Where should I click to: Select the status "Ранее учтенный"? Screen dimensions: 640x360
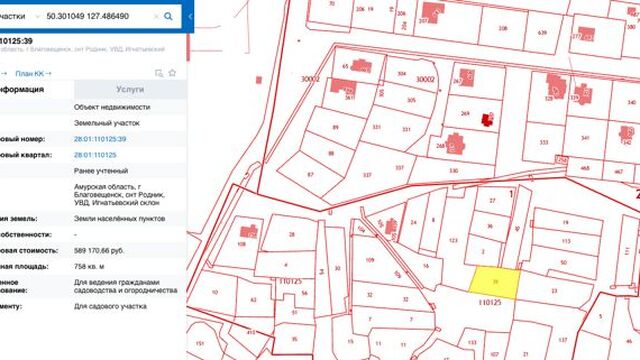[101, 171]
